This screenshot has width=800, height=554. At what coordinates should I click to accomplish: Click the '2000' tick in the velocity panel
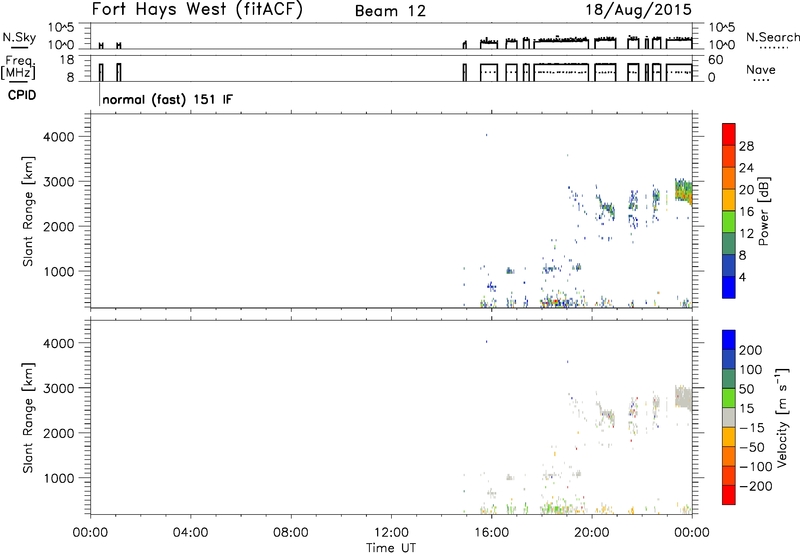(59, 433)
